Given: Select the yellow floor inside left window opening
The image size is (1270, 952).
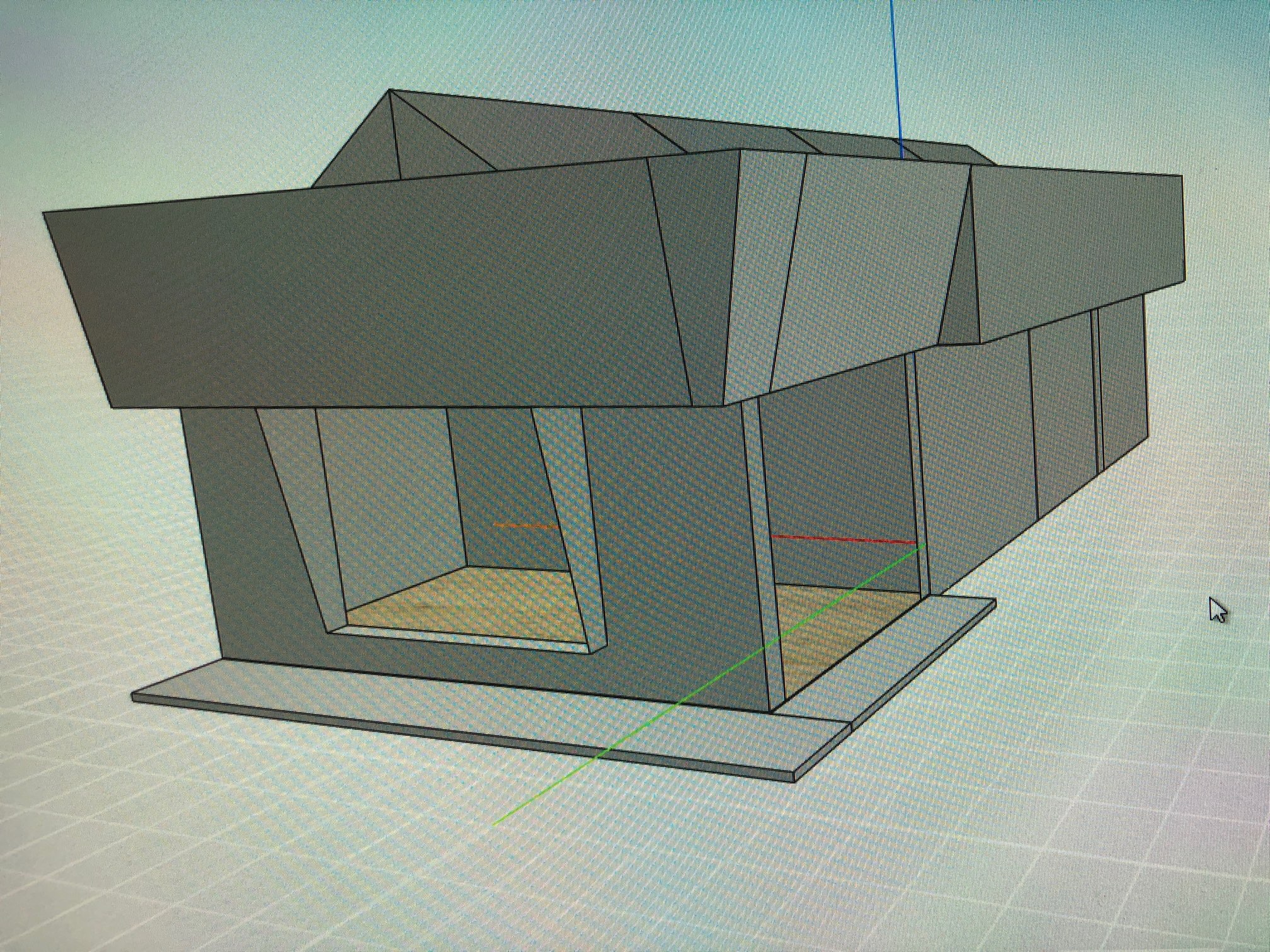Looking at the screenshot, I should [x=466, y=604].
